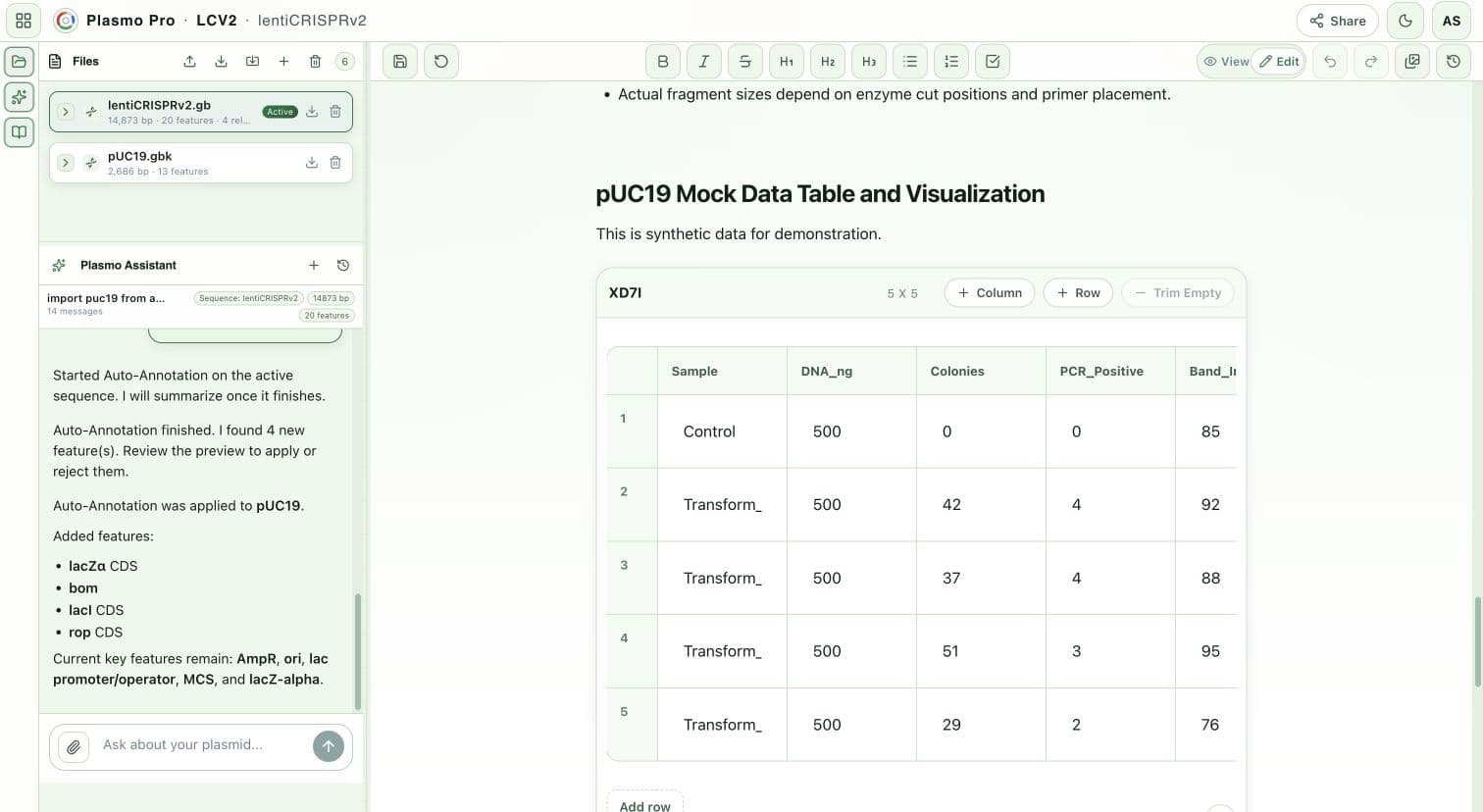Click the download icon in Files header
The width and height of the screenshot is (1483, 812).
(x=221, y=61)
